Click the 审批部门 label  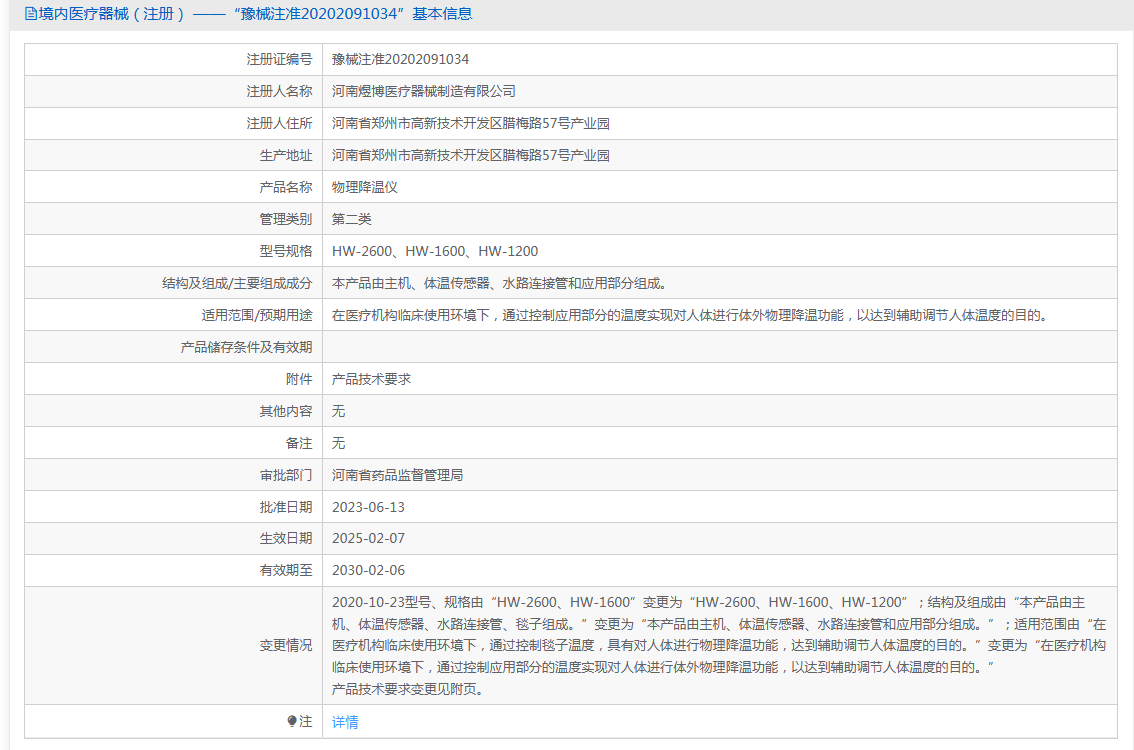point(286,474)
